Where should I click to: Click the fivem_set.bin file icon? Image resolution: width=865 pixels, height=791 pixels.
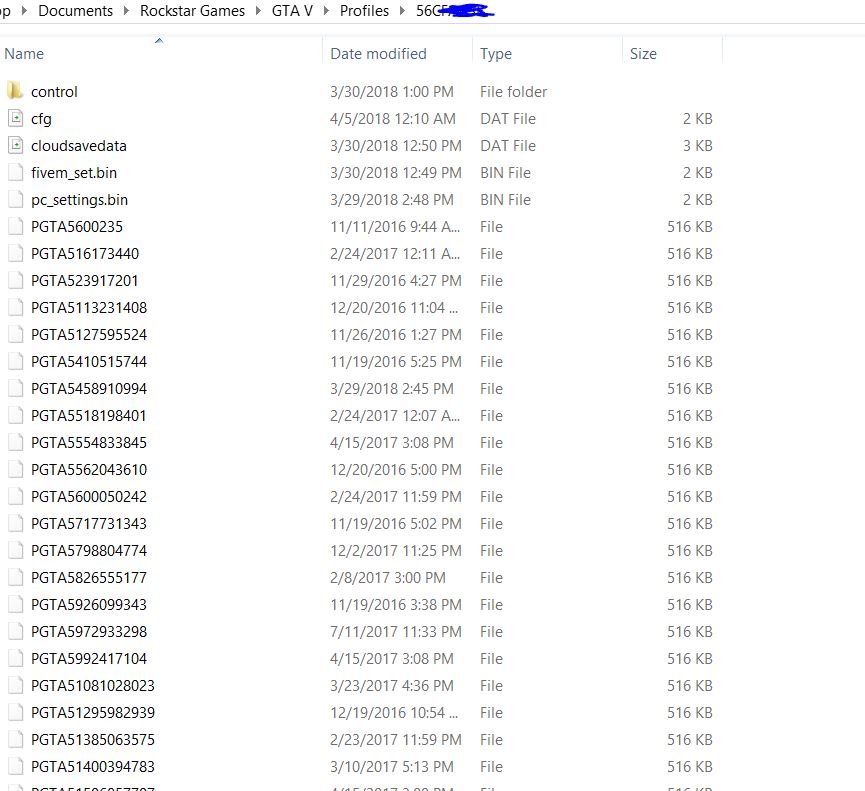(x=16, y=172)
